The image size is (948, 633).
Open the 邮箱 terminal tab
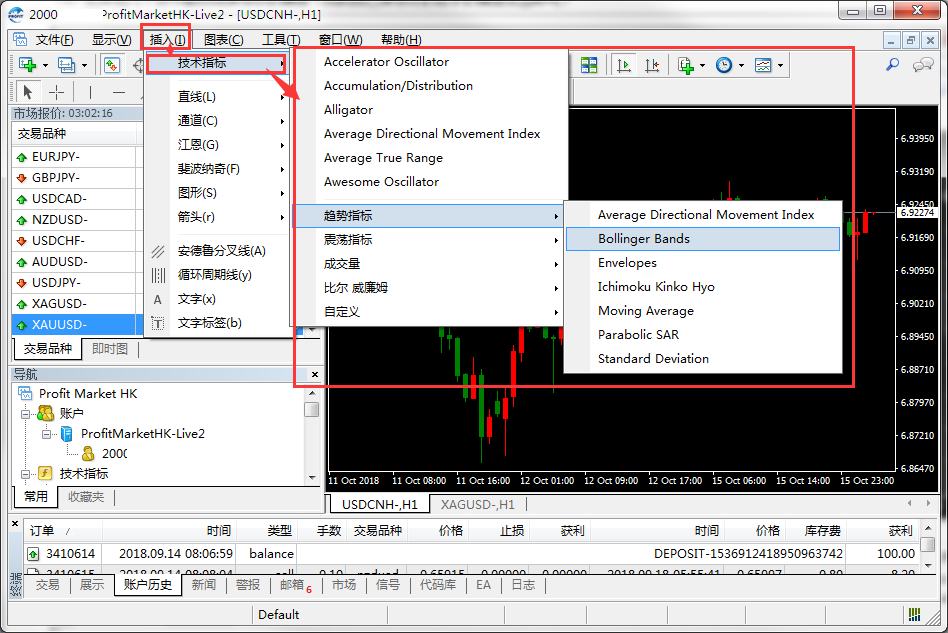(292, 585)
